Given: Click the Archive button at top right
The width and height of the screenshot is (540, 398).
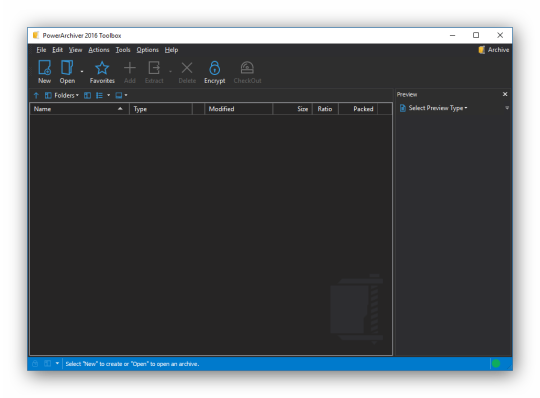Looking at the screenshot, I should pyautogui.click(x=494, y=50).
